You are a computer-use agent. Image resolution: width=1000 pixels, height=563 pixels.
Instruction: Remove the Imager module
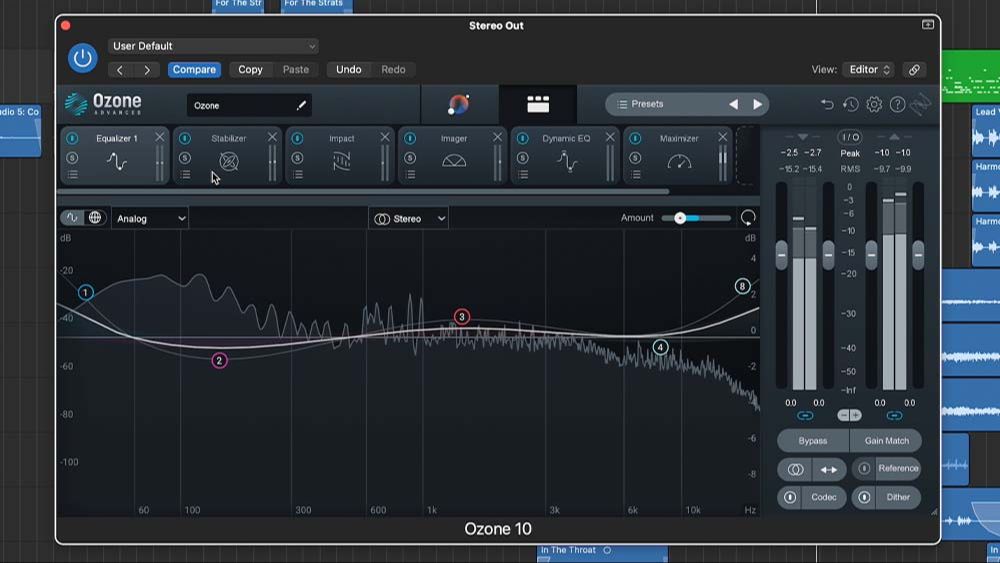(497, 137)
